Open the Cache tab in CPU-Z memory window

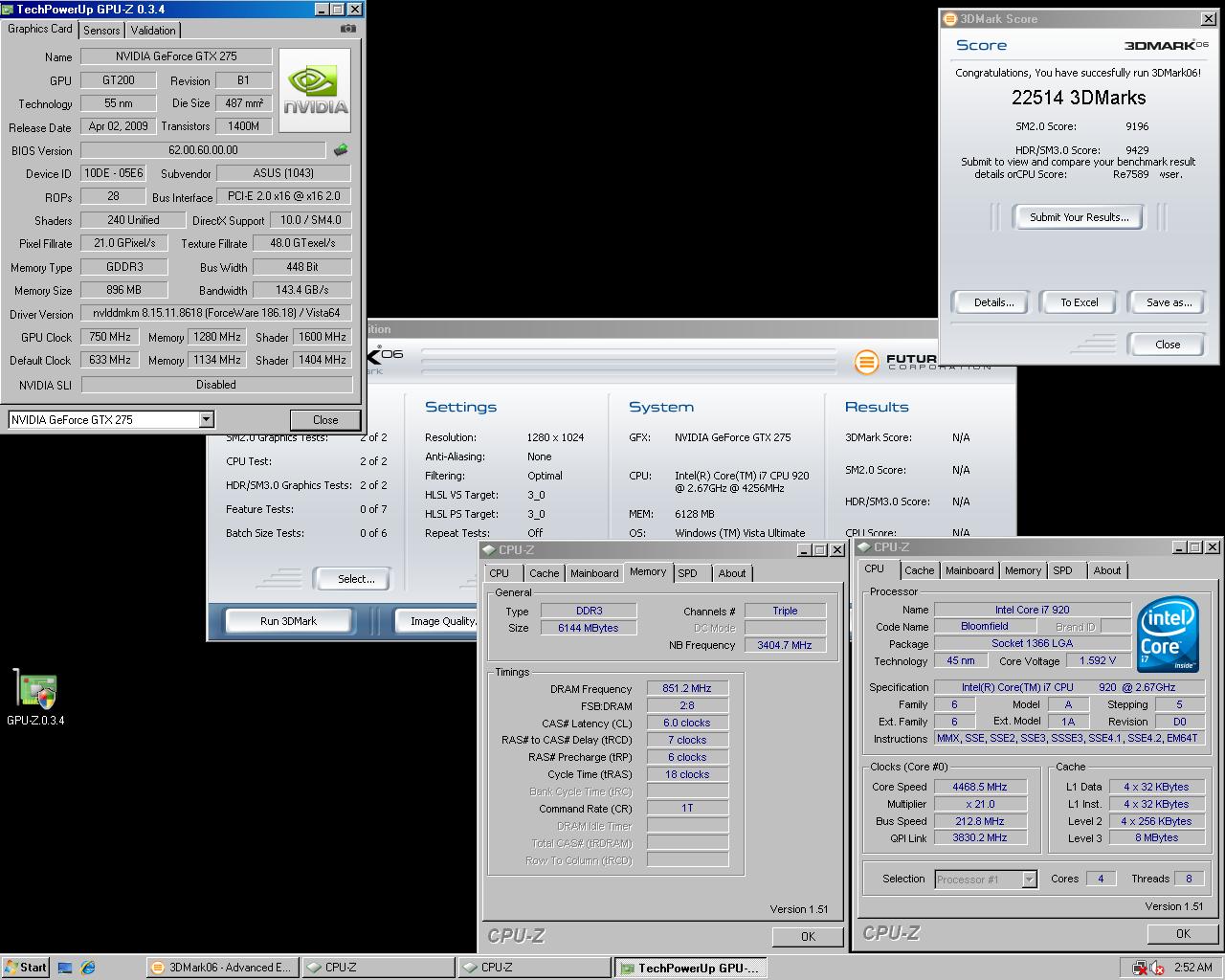(544, 573)
